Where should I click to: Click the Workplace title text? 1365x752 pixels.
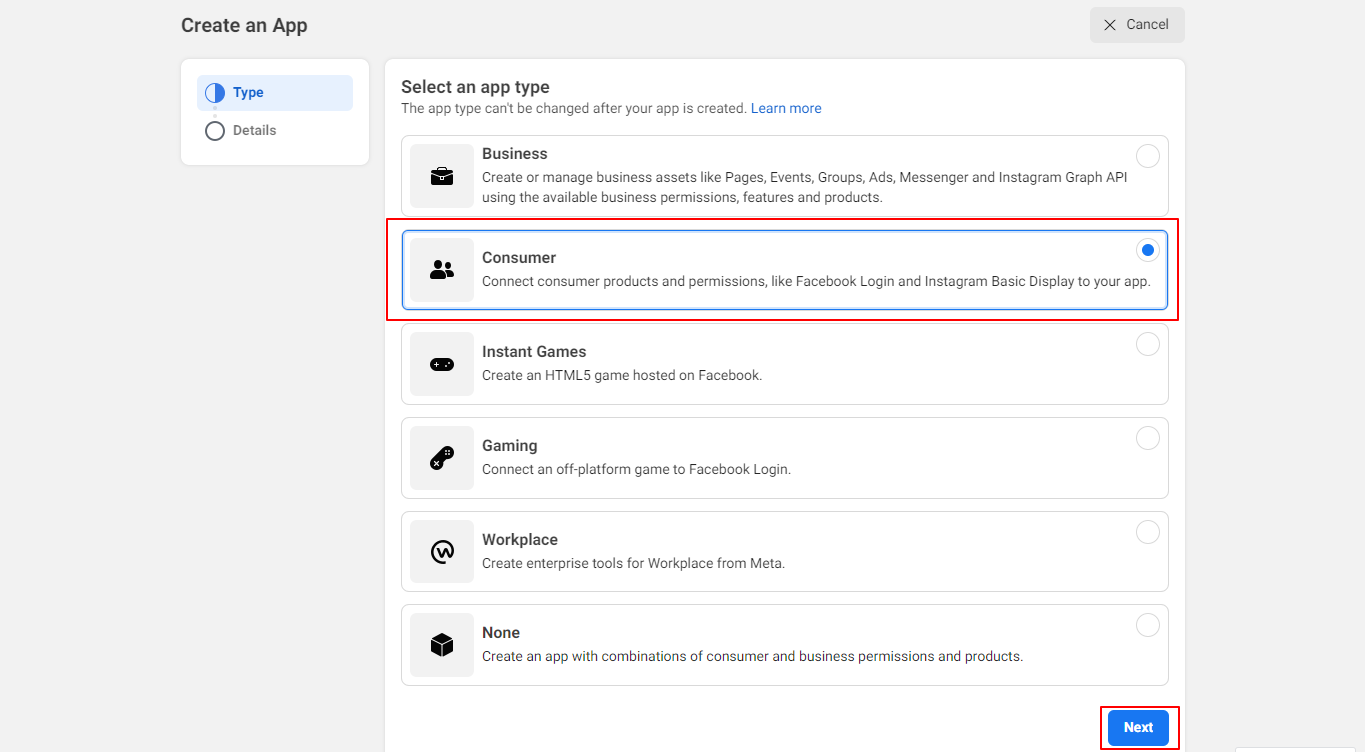pos(520,540)
